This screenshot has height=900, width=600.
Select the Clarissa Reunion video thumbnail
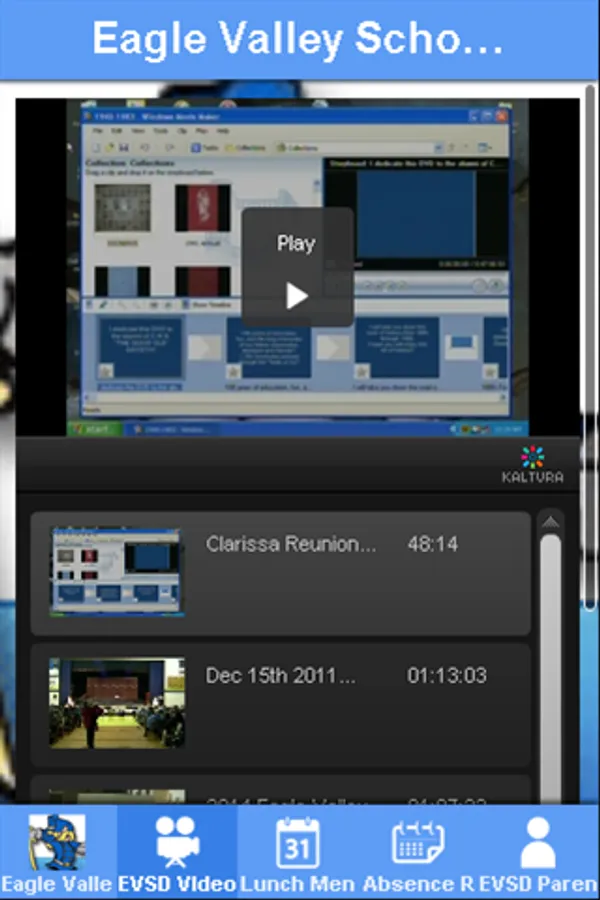117,572
